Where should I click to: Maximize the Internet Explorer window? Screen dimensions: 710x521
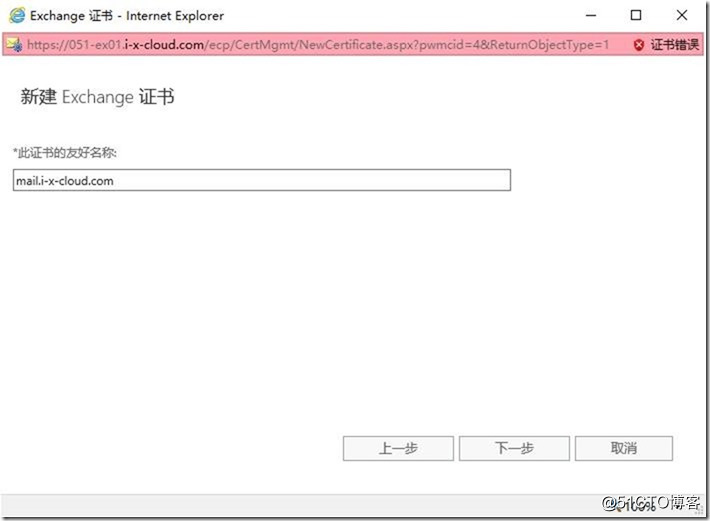[x=636, y=15]
